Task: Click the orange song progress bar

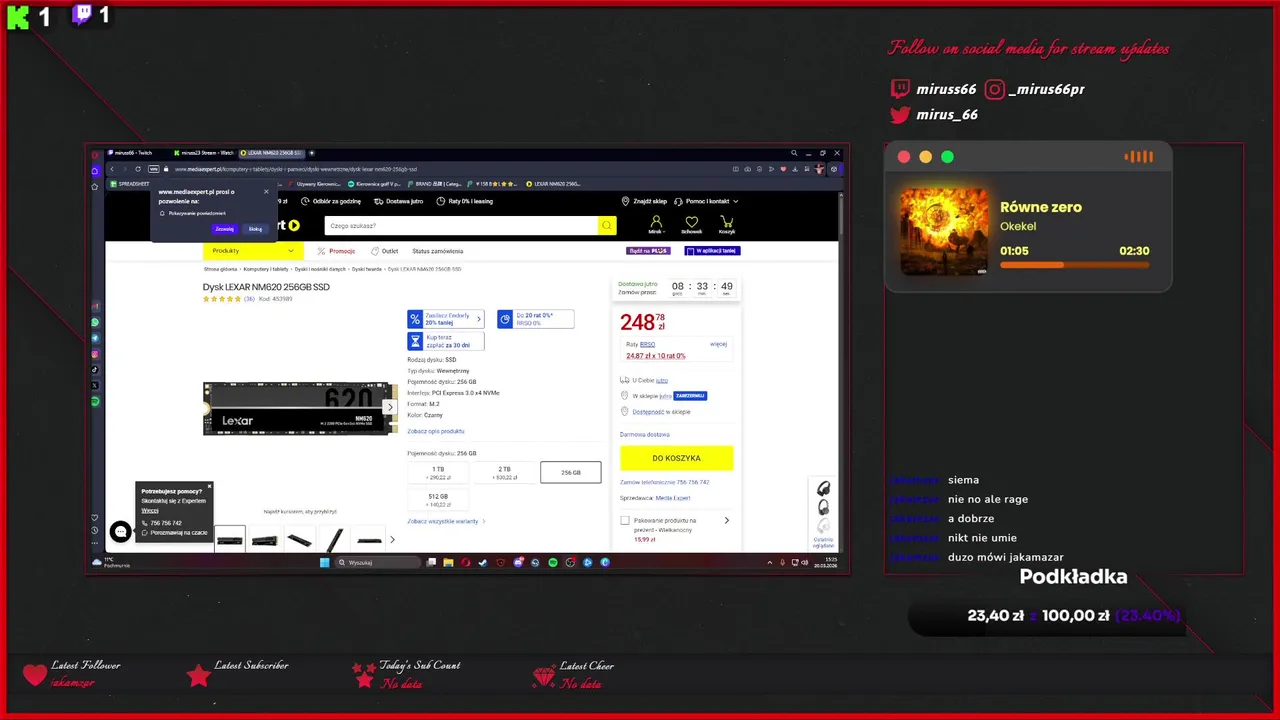Action: [1074, 265]
